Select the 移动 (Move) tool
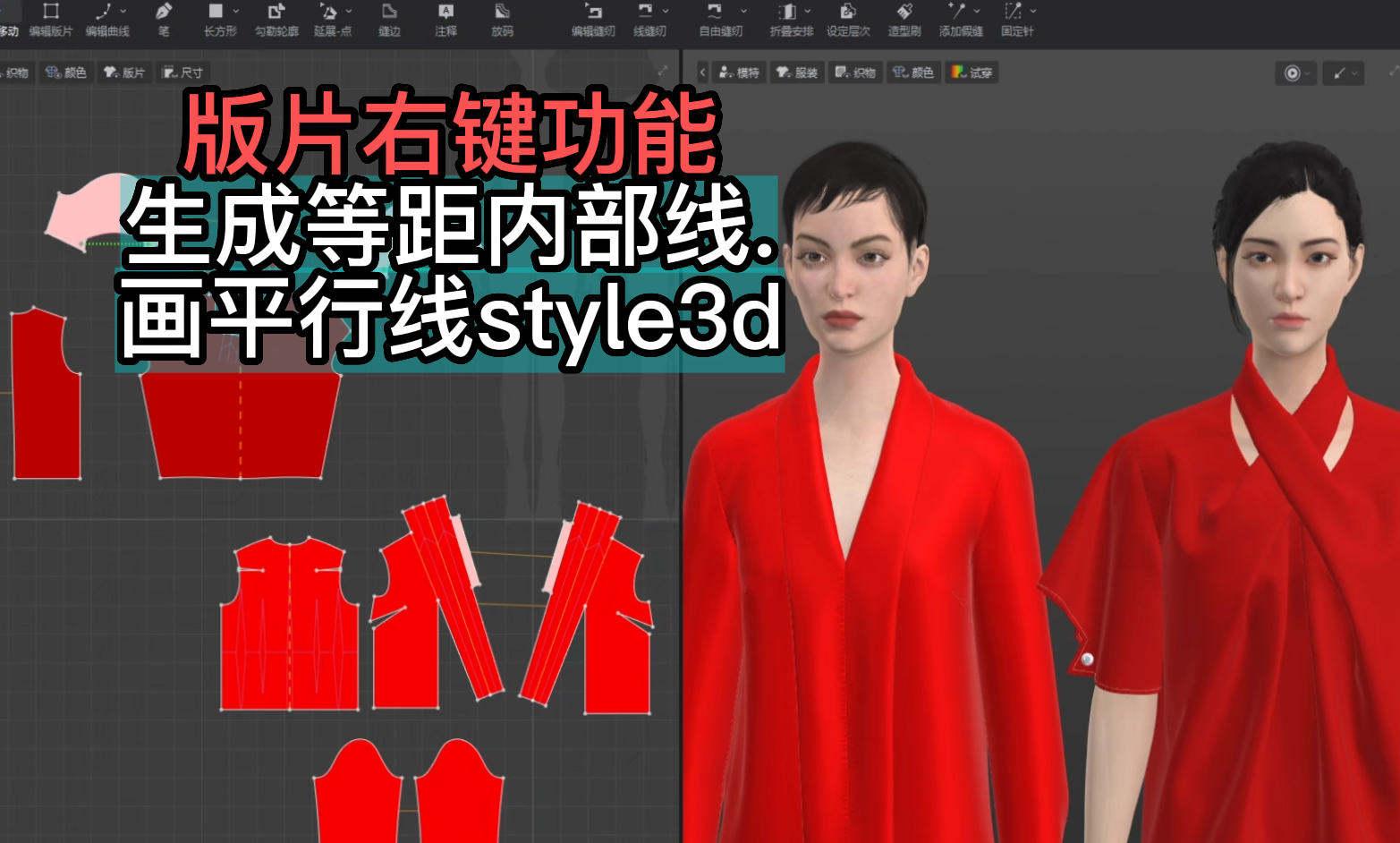Image resolution: width=1400 pixels, height=843 pixels. coord(8,20)
